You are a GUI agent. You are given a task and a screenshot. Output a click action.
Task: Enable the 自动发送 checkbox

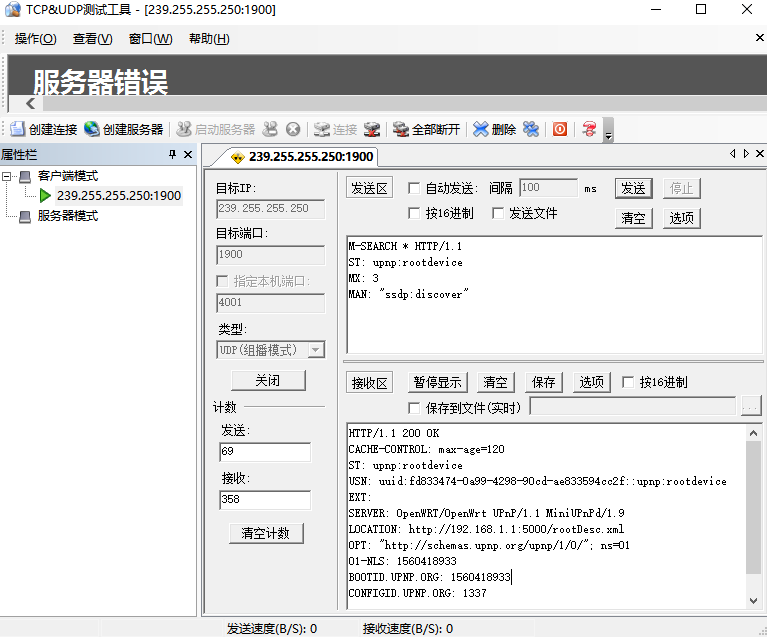[414, 188]
